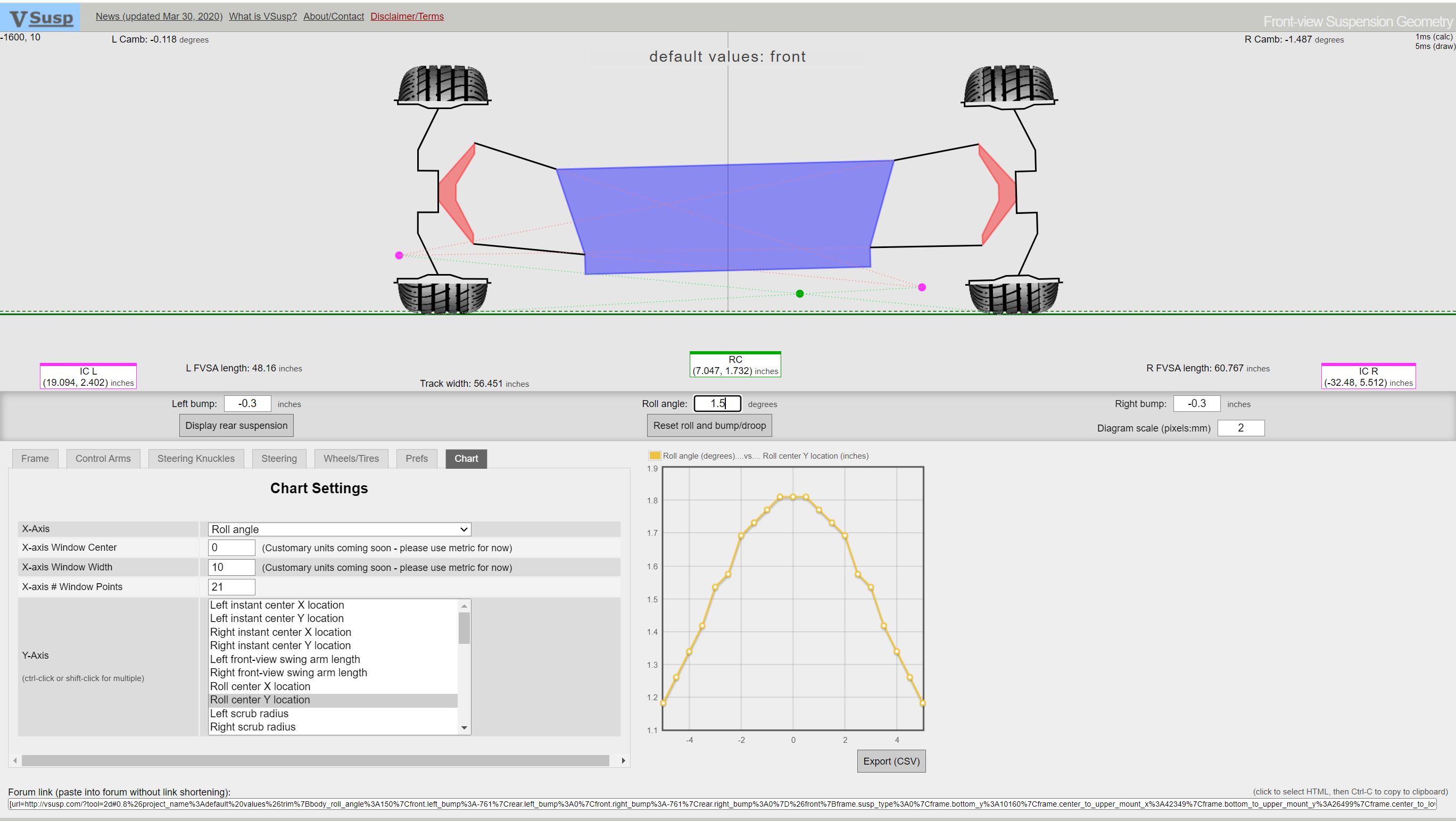The image size is (1456, 821).
Task: Switch to the Control Arms tab
Action: click(103, 458)
